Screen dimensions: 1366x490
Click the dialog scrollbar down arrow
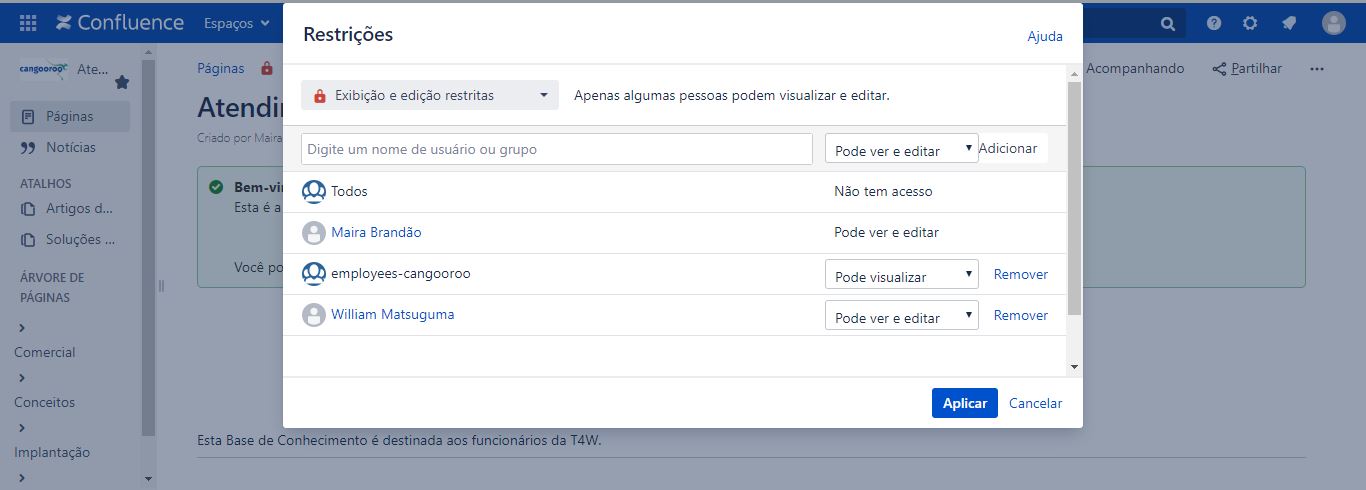point(1075,368)
